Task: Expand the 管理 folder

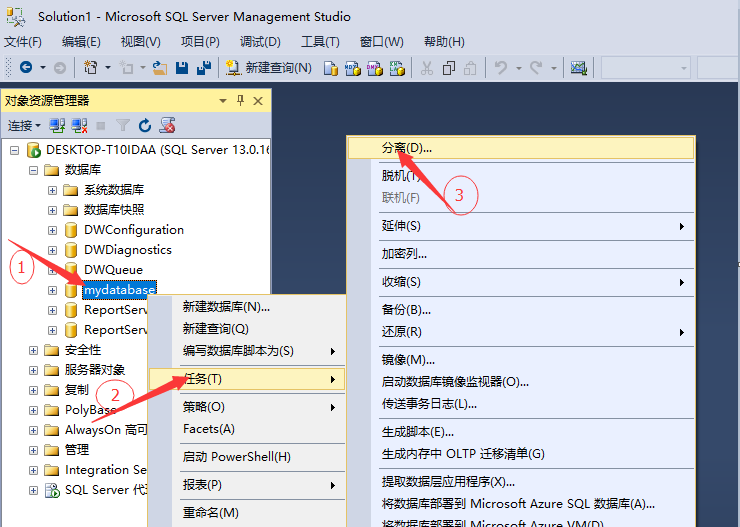Action: point(33,450)
